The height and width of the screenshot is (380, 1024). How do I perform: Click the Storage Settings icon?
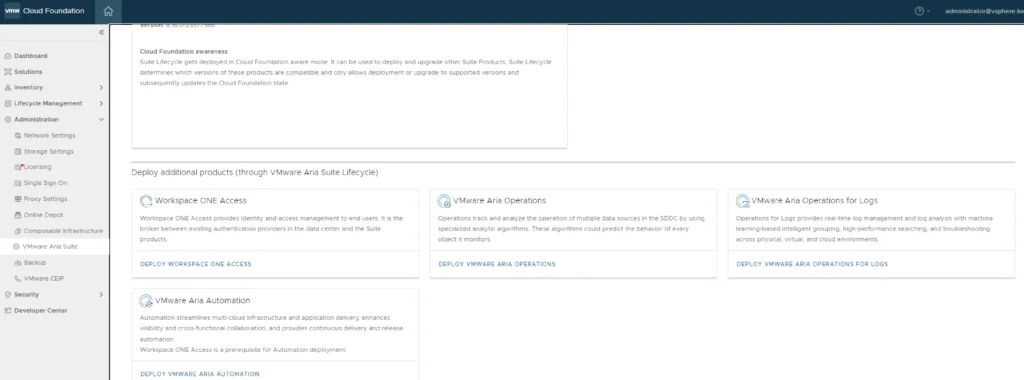coord(18,151)
